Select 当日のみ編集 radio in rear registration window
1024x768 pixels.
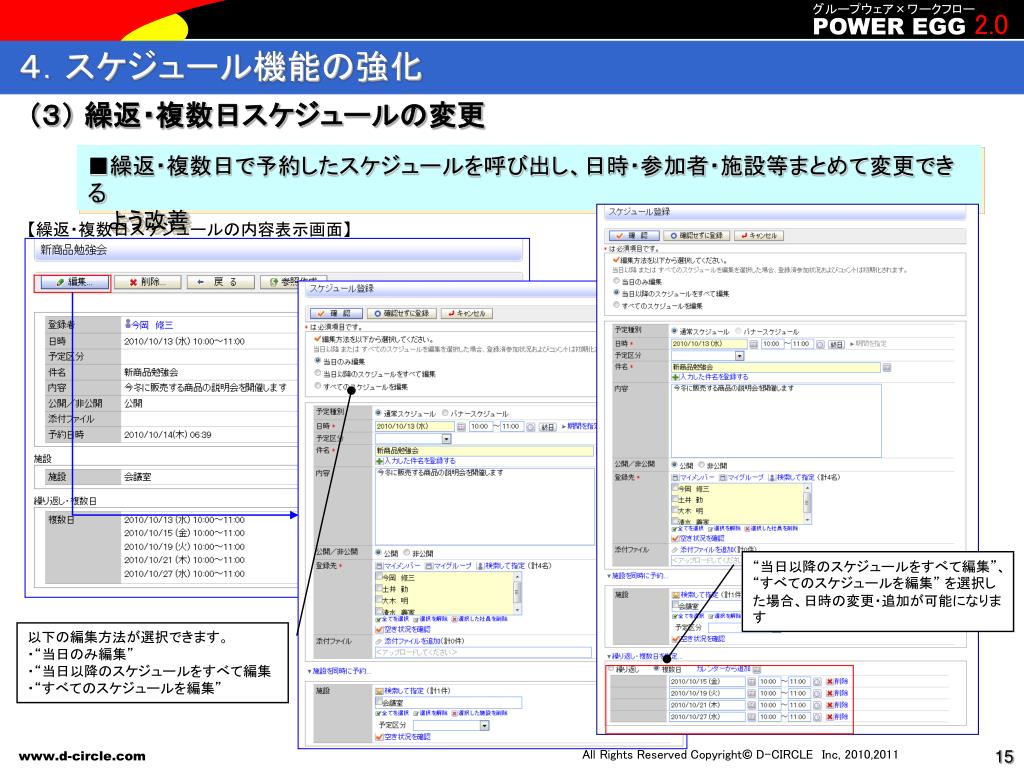[319, 361]
